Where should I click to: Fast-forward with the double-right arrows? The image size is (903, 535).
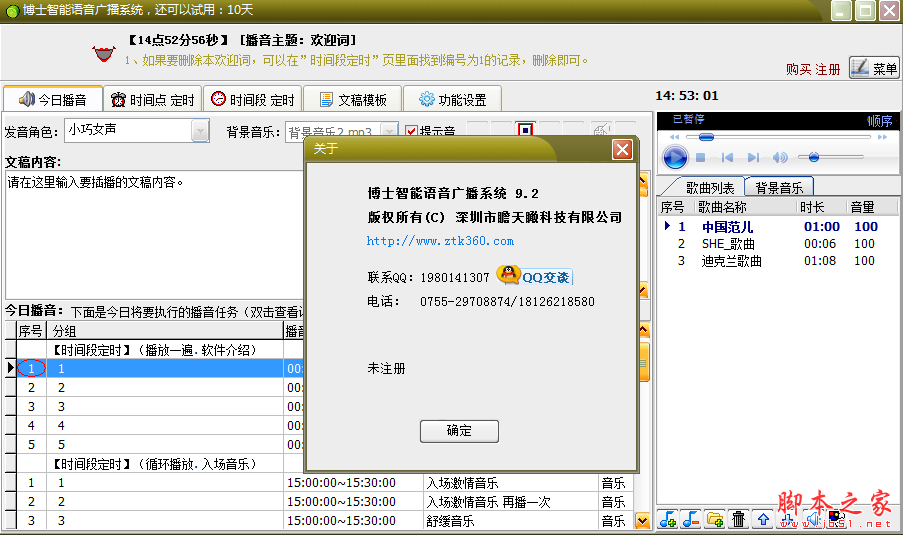882,137
